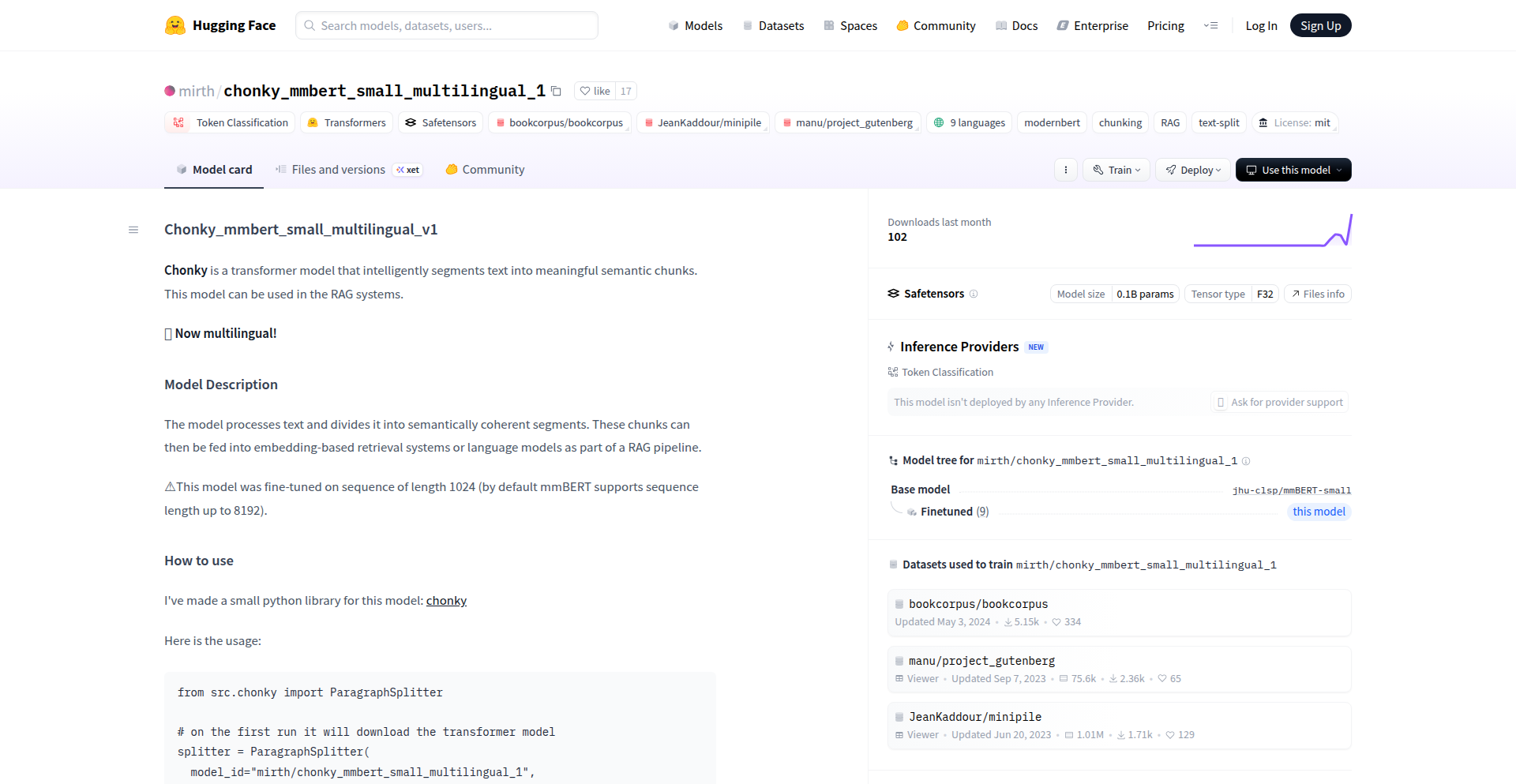The height and width of the screenshot is (784, 1516).
Task: Open the Pricing page
Action: click(x=1165, y=25)
